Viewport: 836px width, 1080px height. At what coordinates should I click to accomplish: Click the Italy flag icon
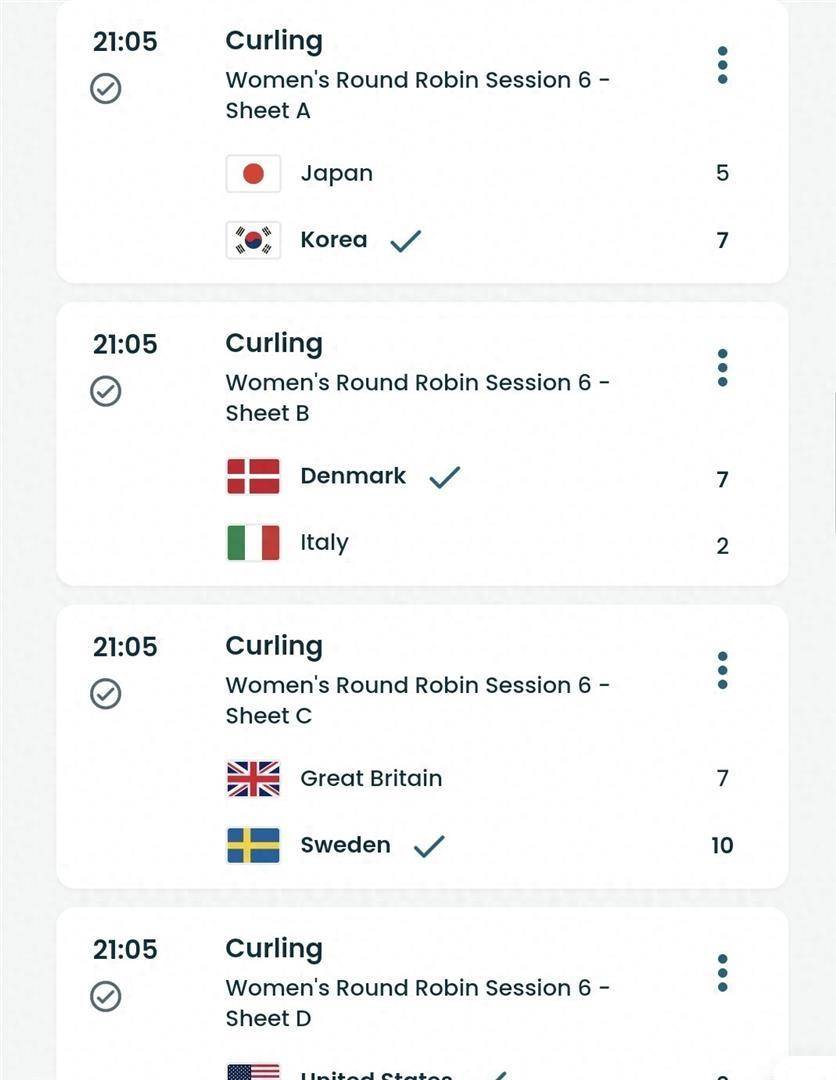point(253,543)
